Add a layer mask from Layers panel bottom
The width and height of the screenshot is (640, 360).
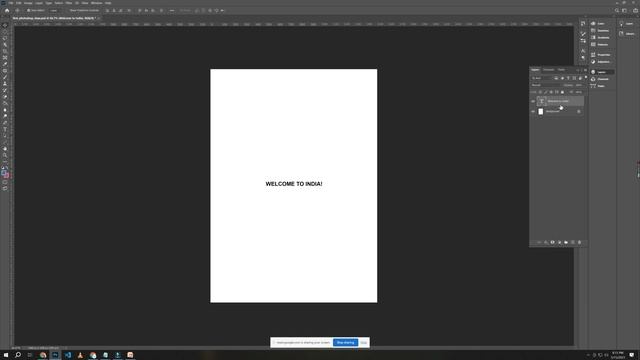553,242
